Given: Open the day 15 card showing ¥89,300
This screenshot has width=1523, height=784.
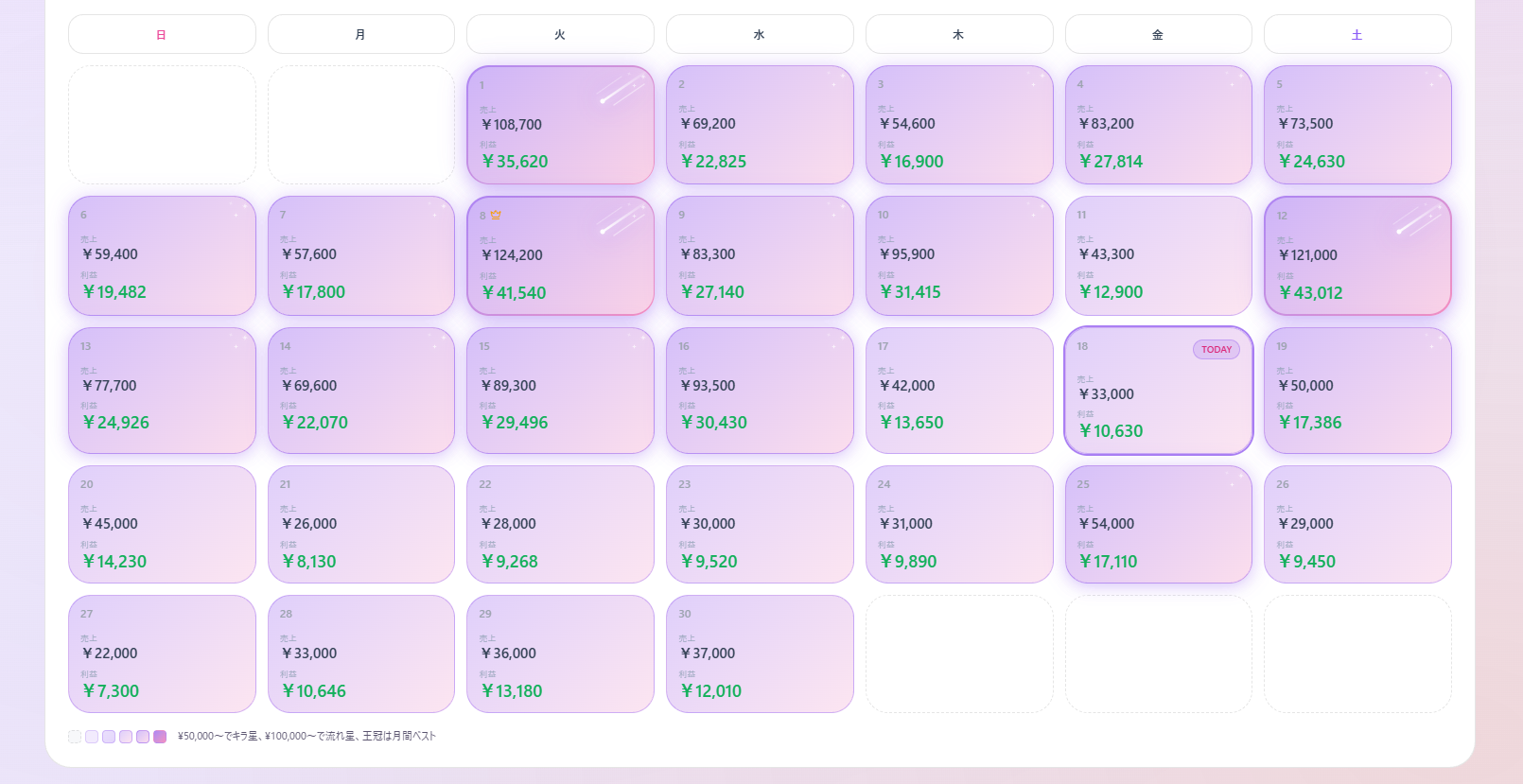Looking at the screenshot, I should (x=560, y=391).
